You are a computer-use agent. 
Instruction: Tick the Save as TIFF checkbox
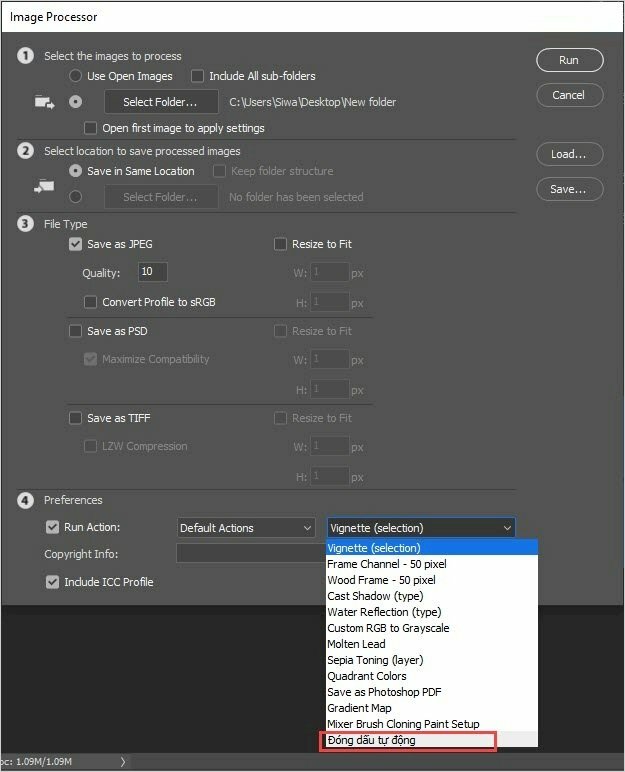click(75, 418)
